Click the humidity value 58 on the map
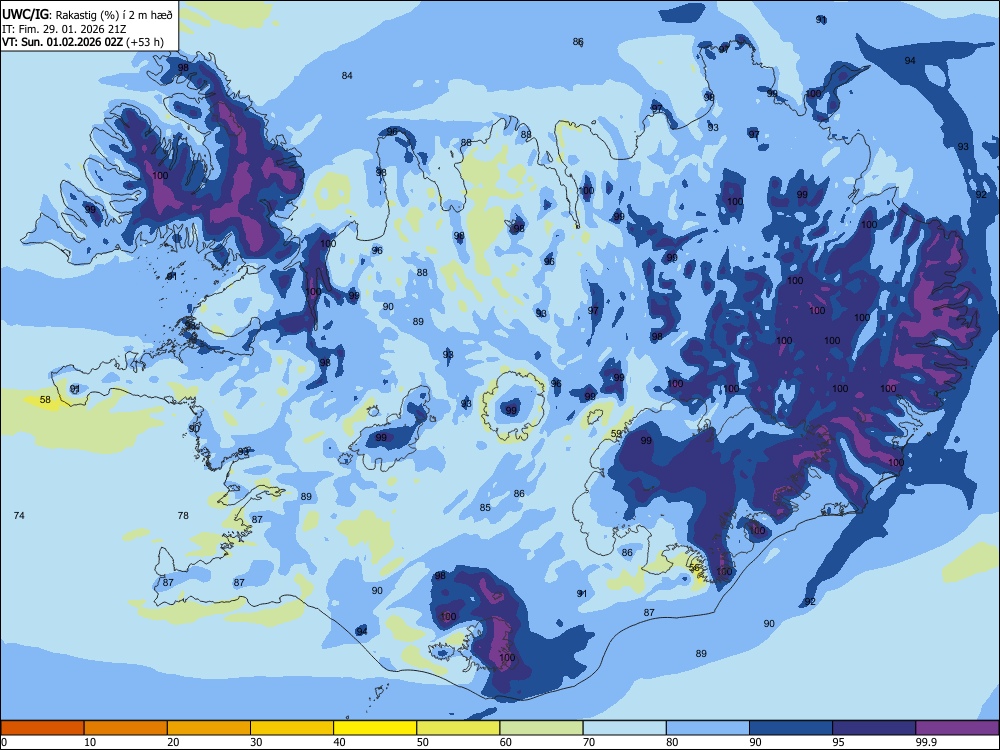1000x750 pixels. (x=45, y=400)
